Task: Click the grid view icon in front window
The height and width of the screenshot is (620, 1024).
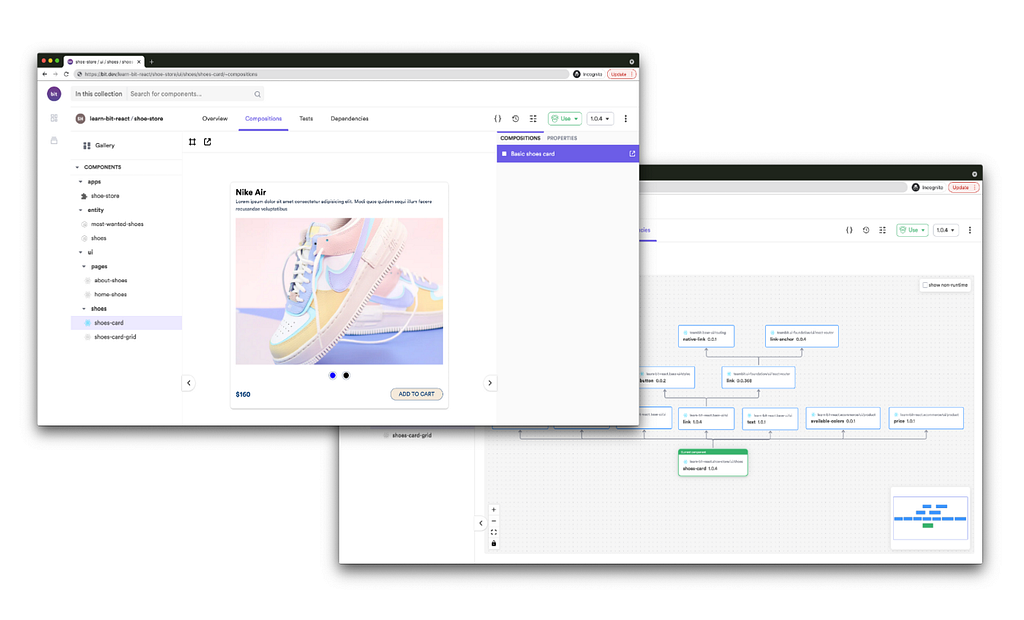Action: pos(533,119)
